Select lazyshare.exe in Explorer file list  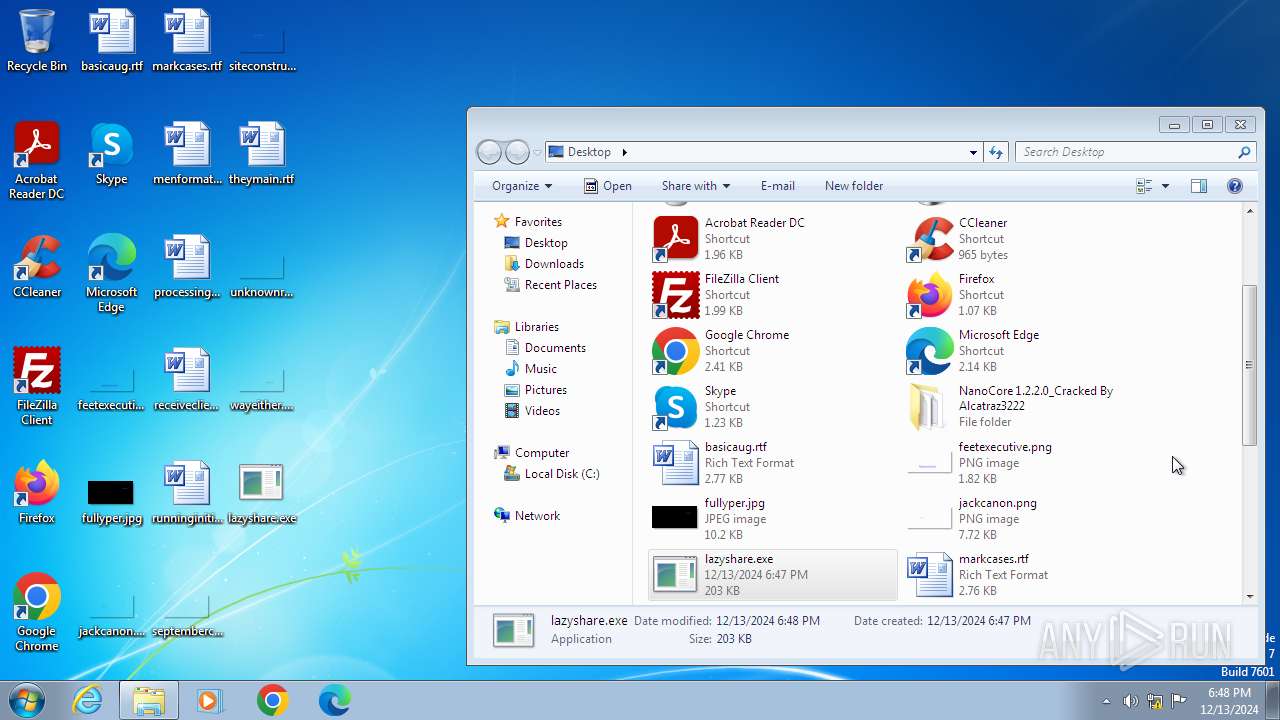point(773,575)
